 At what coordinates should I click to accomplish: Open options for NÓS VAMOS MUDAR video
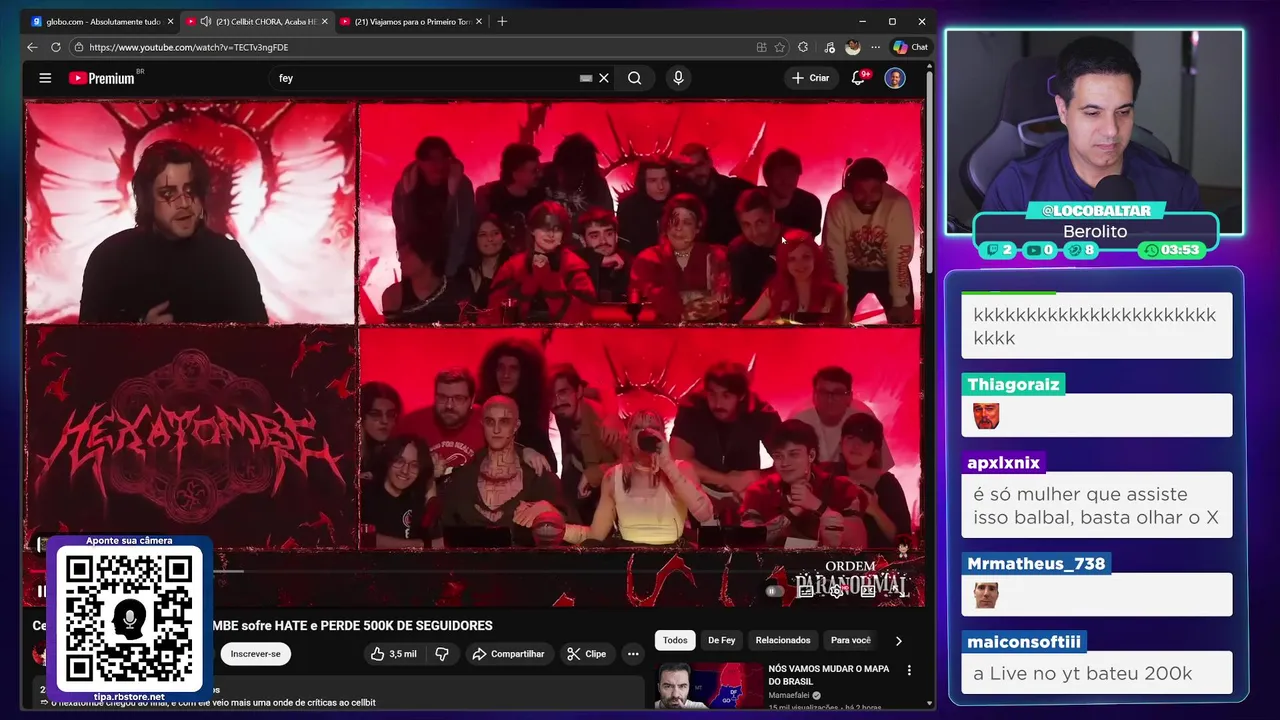pos(909,670)
